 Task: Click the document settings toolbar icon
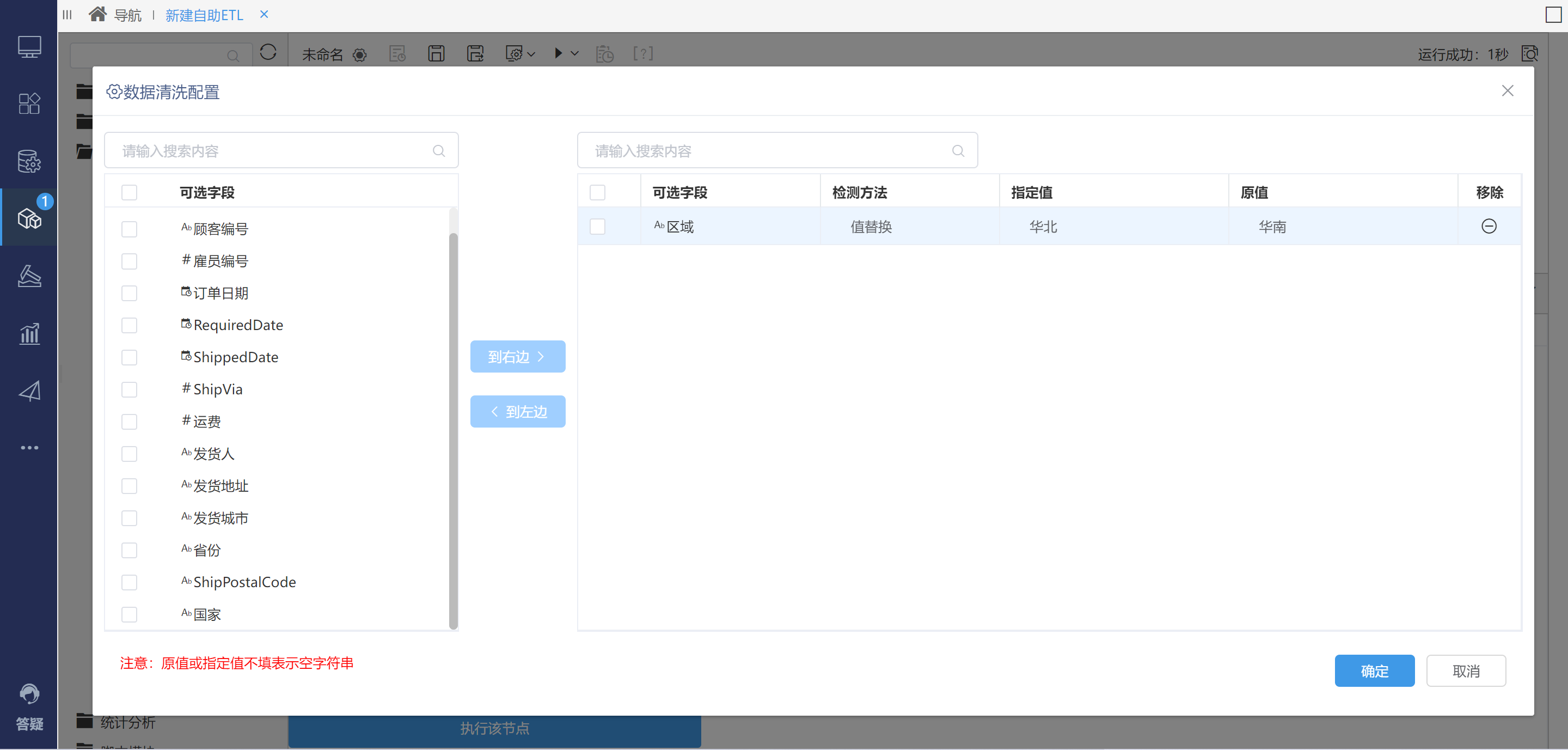coord(397,53)
